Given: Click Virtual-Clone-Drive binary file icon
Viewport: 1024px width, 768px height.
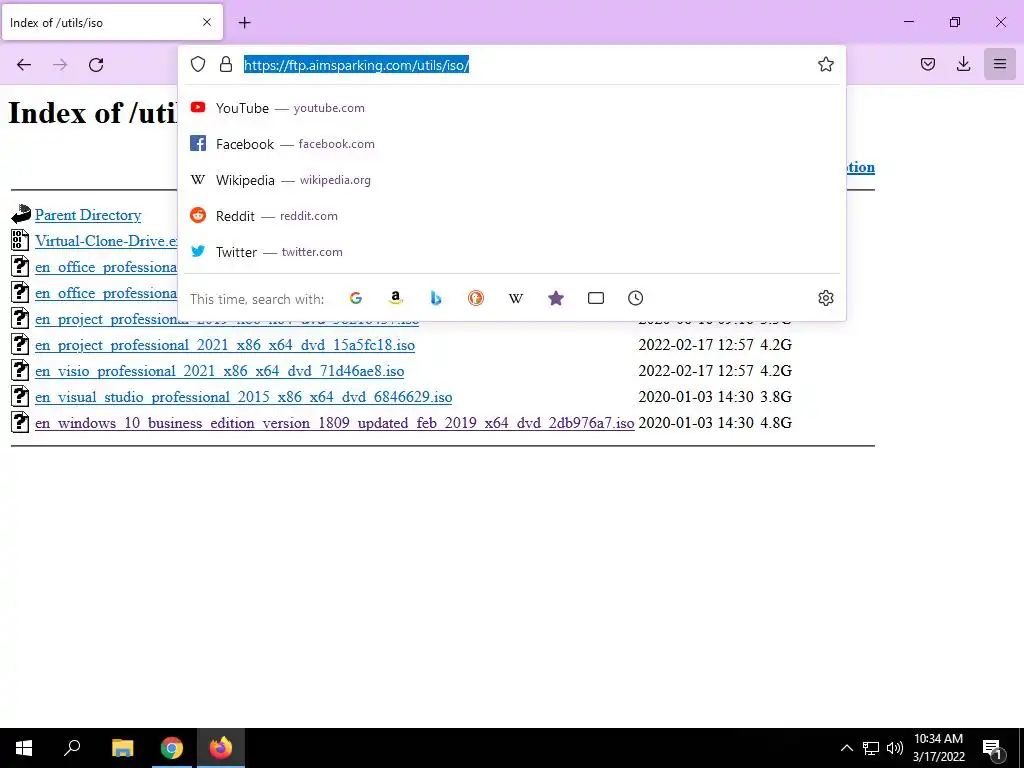Looking at the screenshot, I should pyautogui.click(x=20, y=240).
